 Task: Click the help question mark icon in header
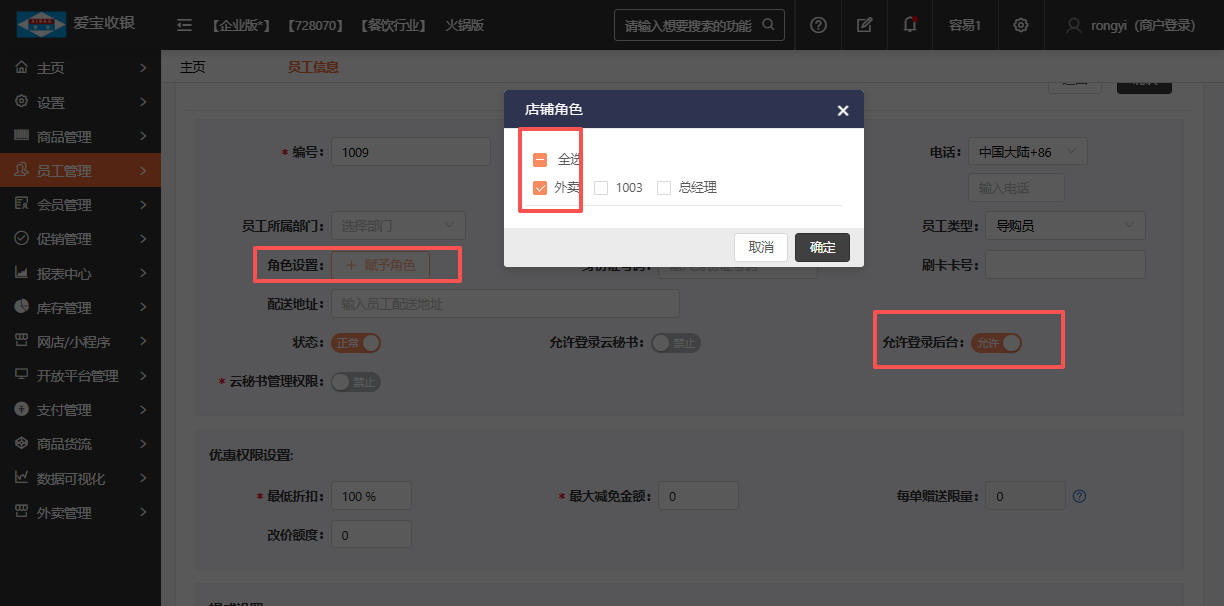point(818,25)
